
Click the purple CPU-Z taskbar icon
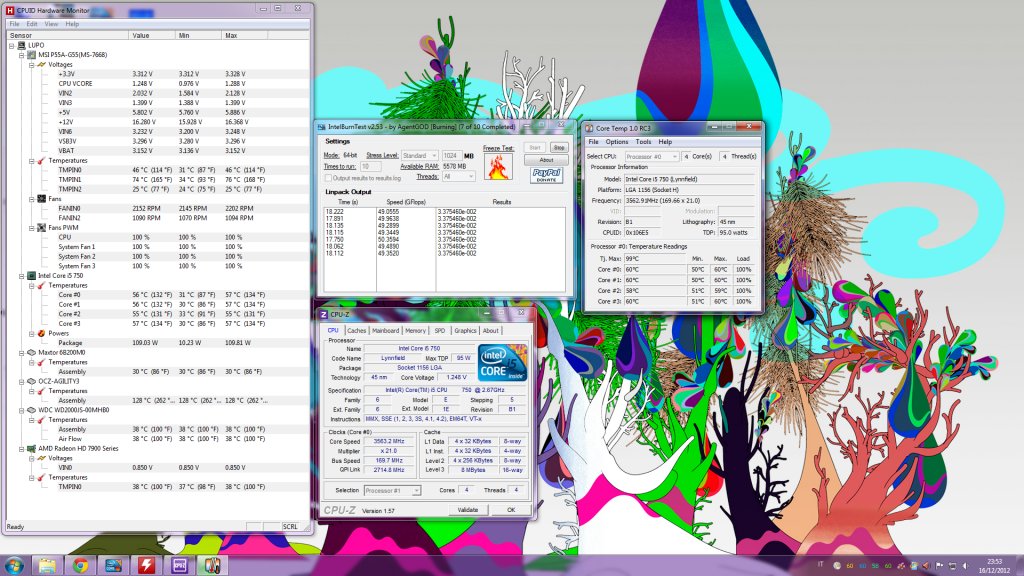179,566
